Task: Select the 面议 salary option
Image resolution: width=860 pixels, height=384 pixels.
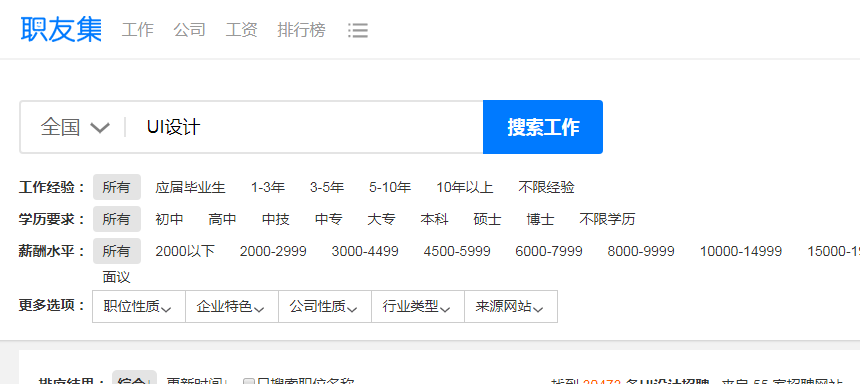Action: click(116, 277)
